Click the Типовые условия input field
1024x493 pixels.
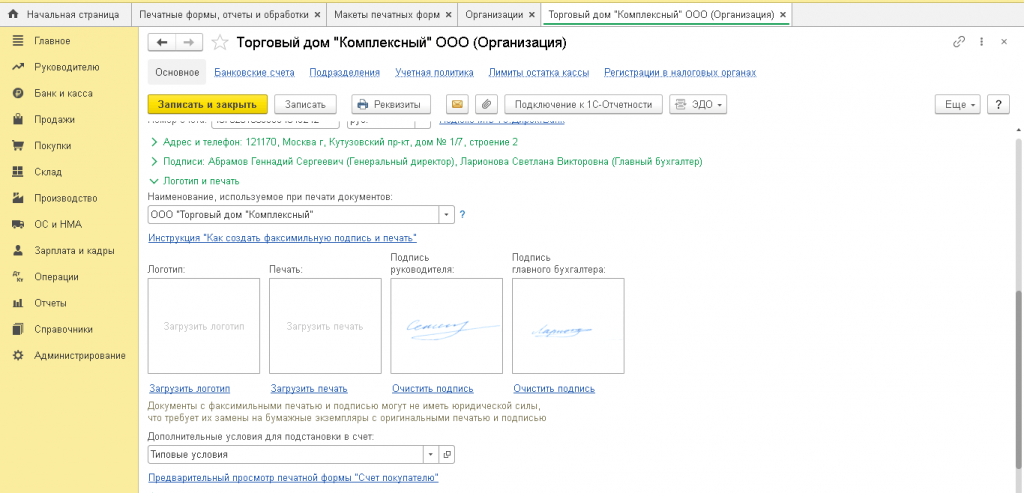[x=286, y=454]
